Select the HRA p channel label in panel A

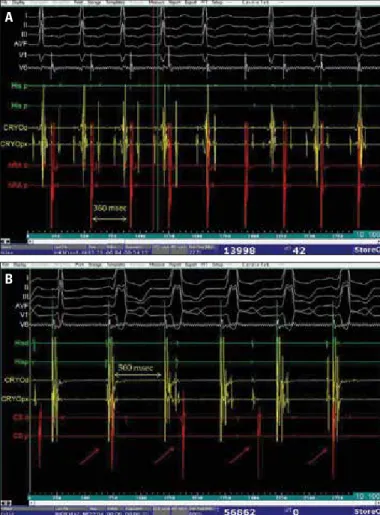pyautogui.click(x=18, y=186)
